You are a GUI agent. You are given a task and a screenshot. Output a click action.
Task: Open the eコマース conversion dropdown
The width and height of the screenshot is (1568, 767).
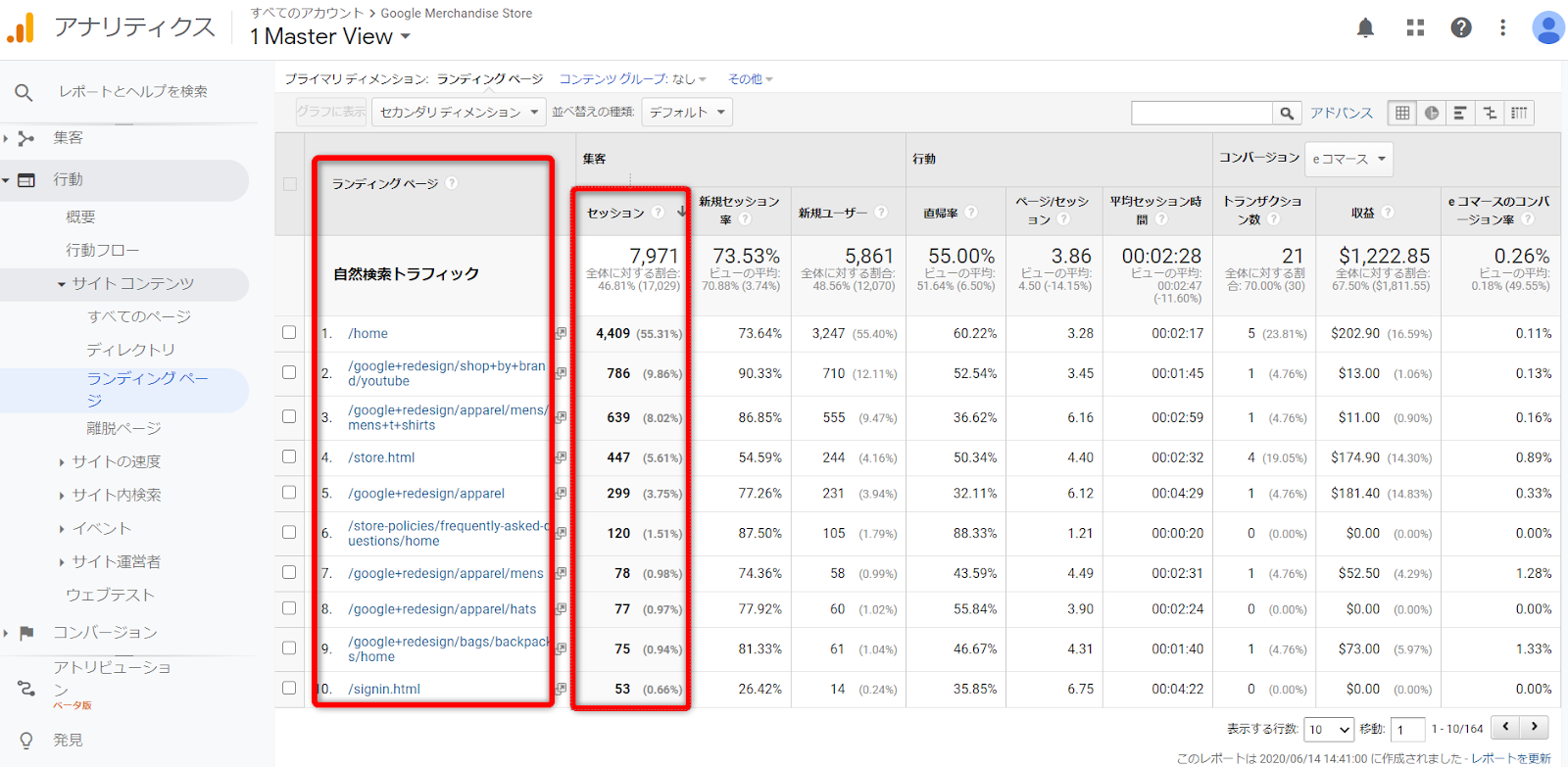(x=1348, y=159)
